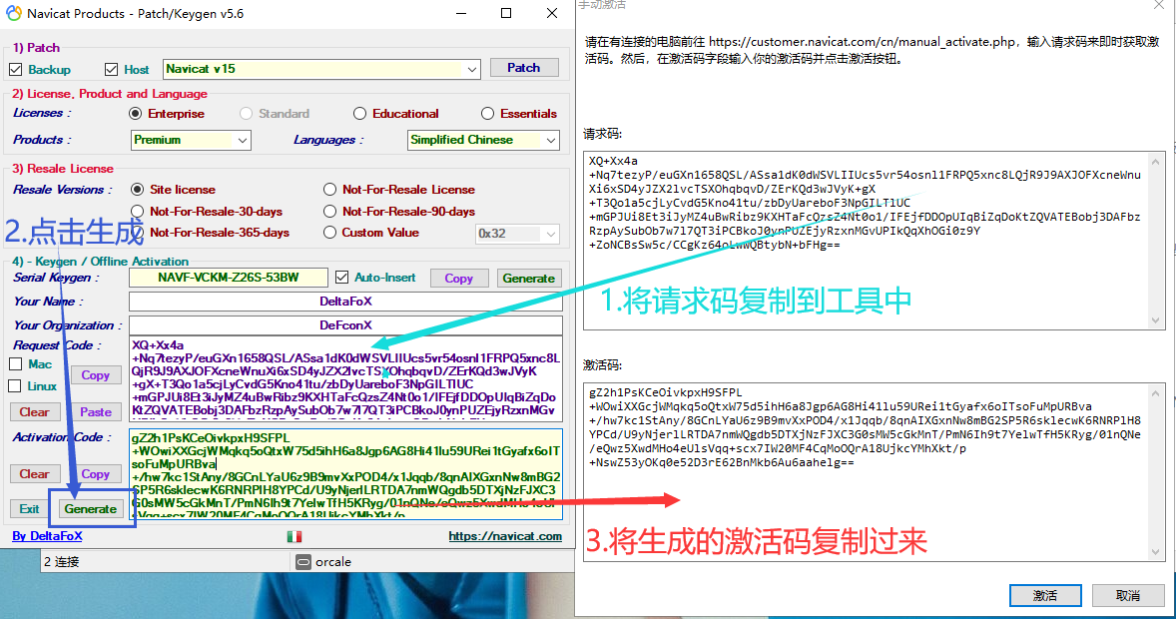
Task: Click the Italian flag icon
Action: click(294, 537)
